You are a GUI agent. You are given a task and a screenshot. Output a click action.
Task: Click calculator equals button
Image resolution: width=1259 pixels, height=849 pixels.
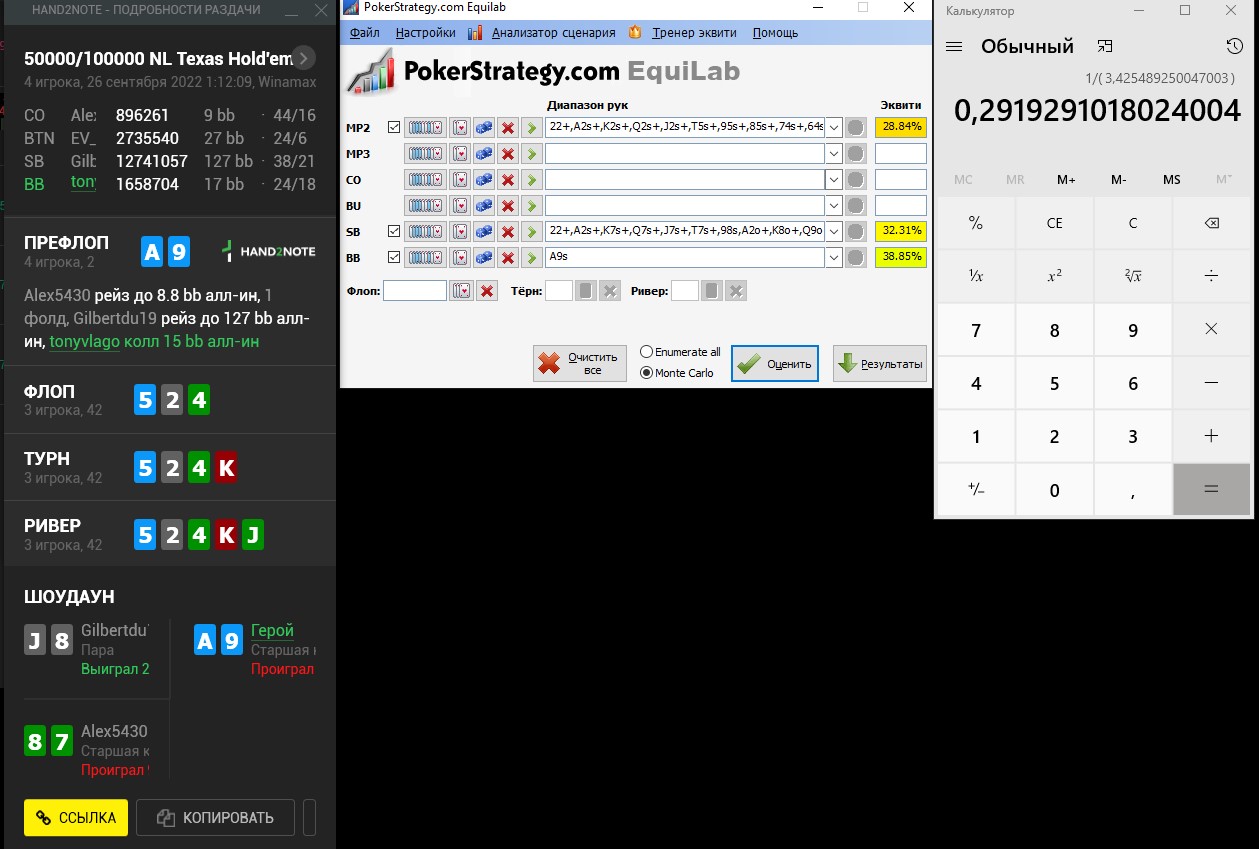coord(1211,490)
